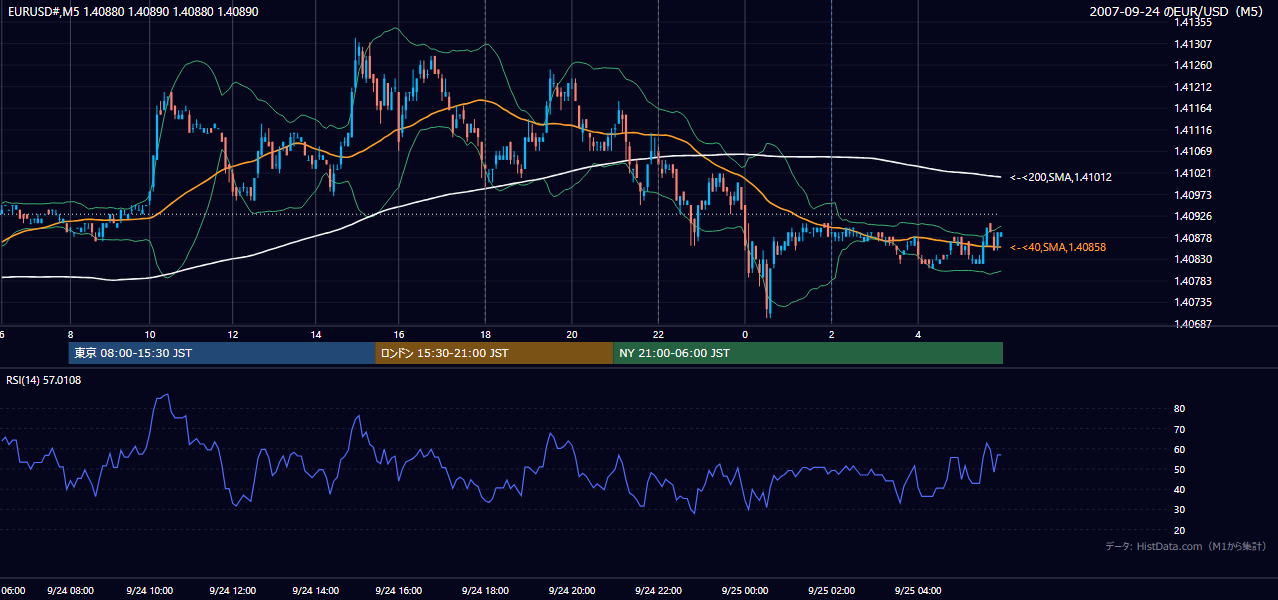Click RSI level 20 on axis
The width and height of the screenshot is (1278, 600).
(x=1180, y=530)
